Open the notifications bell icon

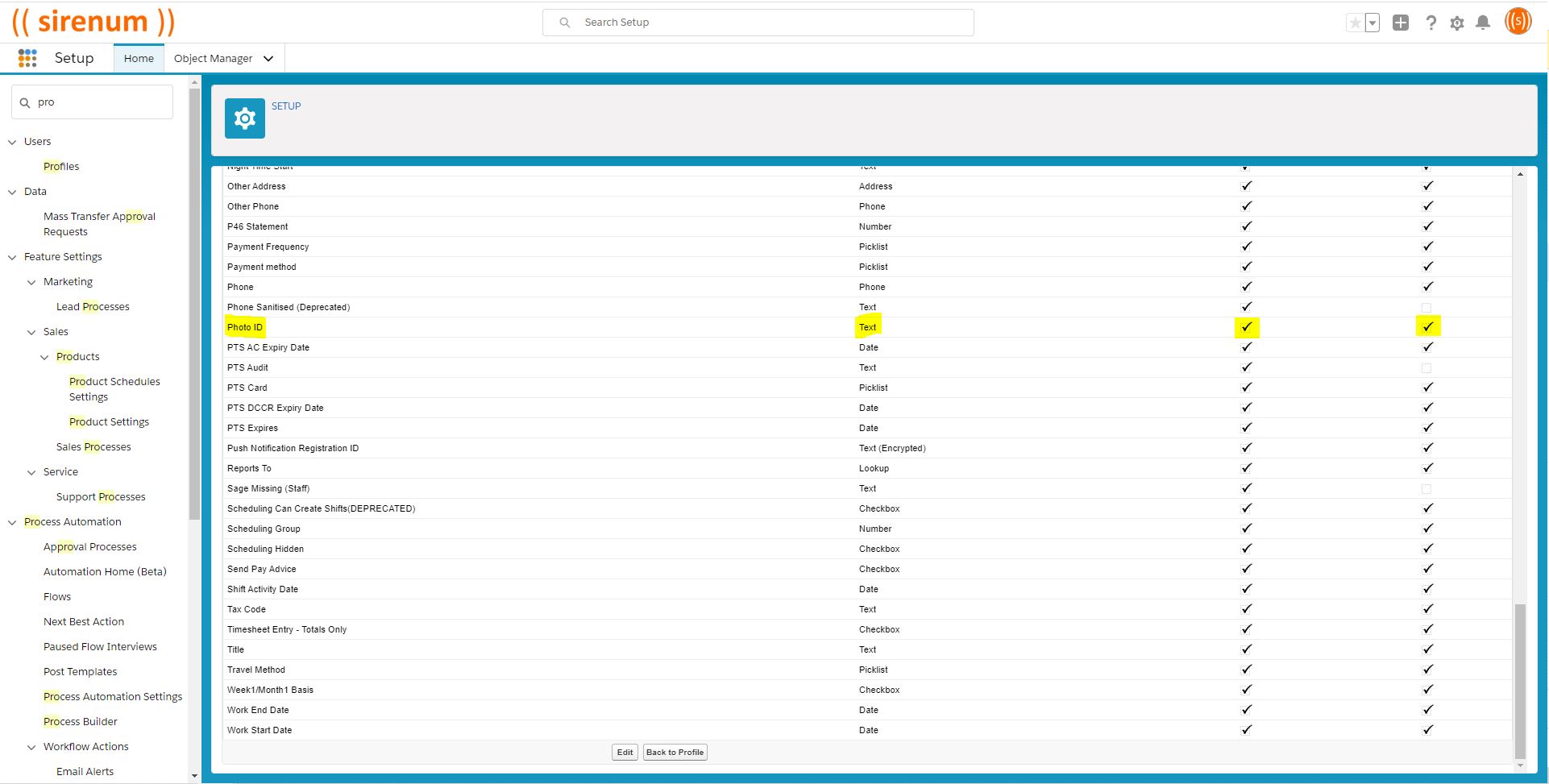1482,23
